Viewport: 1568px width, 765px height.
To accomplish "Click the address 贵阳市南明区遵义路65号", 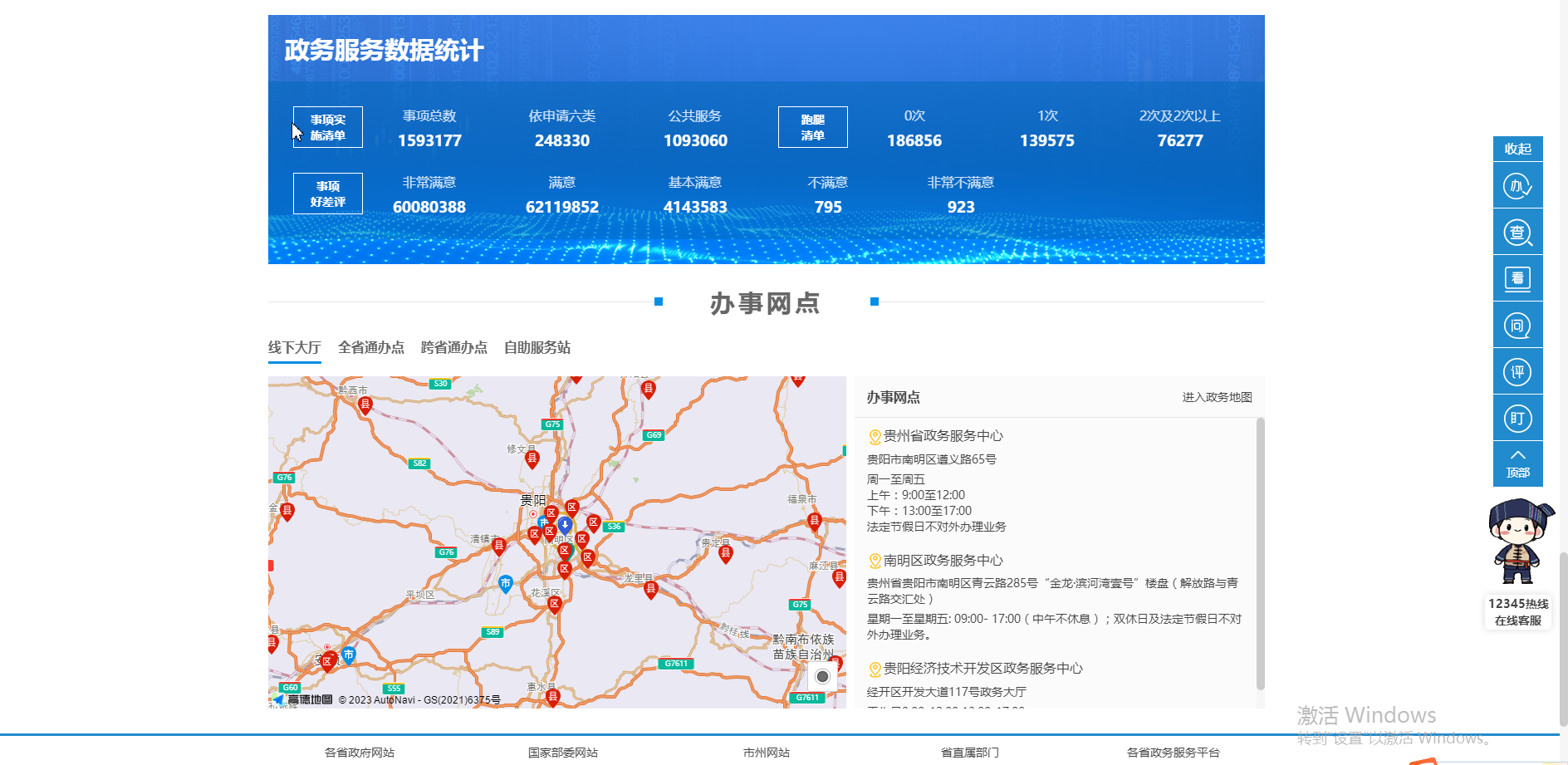I will 932,459.
